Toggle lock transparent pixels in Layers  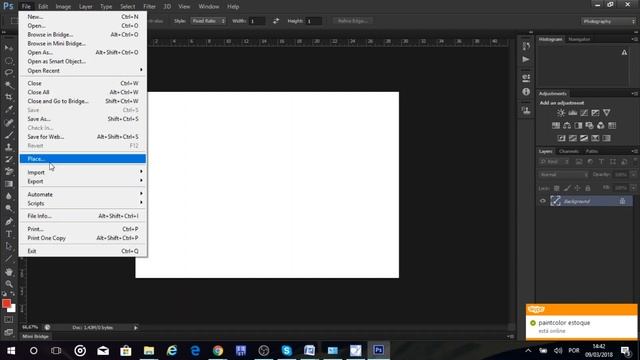pos(556,188)
